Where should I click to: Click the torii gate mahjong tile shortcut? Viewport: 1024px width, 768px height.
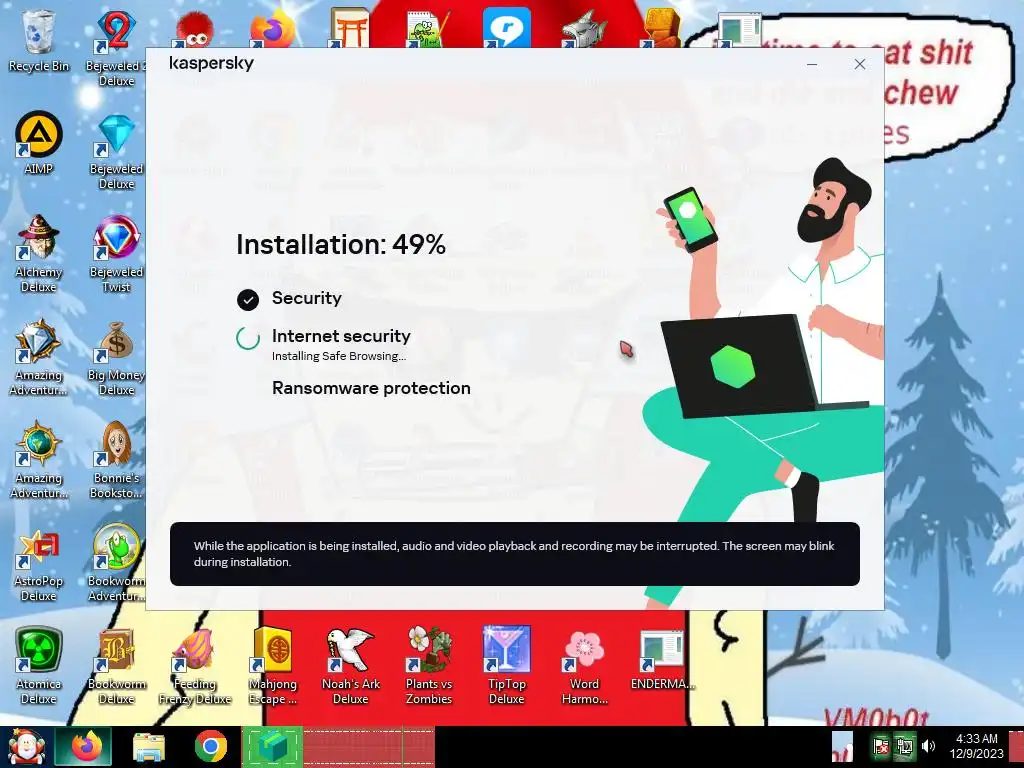point(351,29)
